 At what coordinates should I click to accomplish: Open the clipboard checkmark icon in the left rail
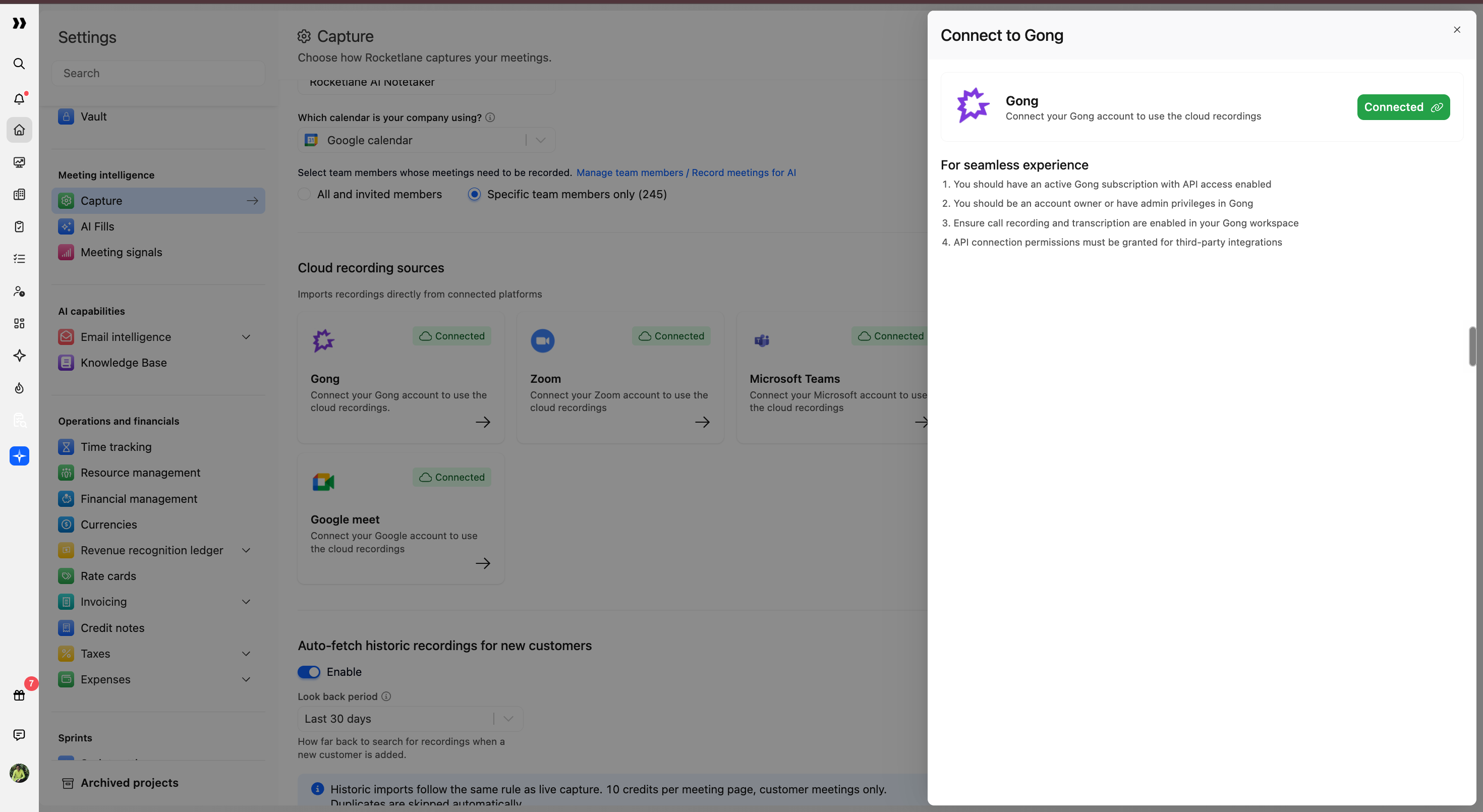coord(19,226)
